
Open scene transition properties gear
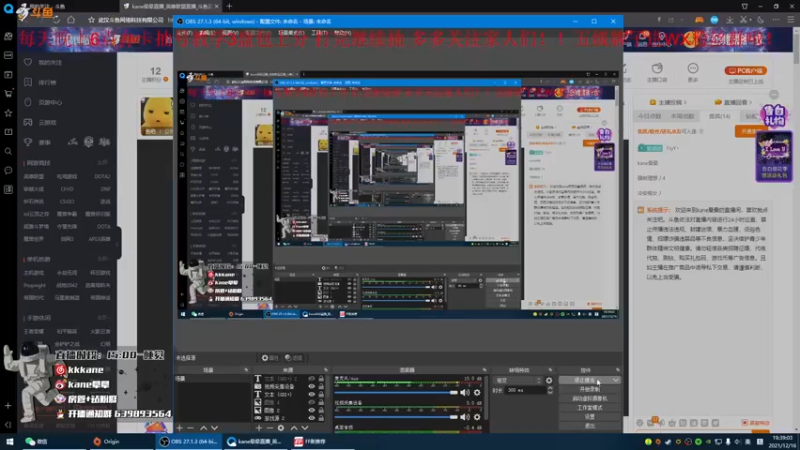549,380
